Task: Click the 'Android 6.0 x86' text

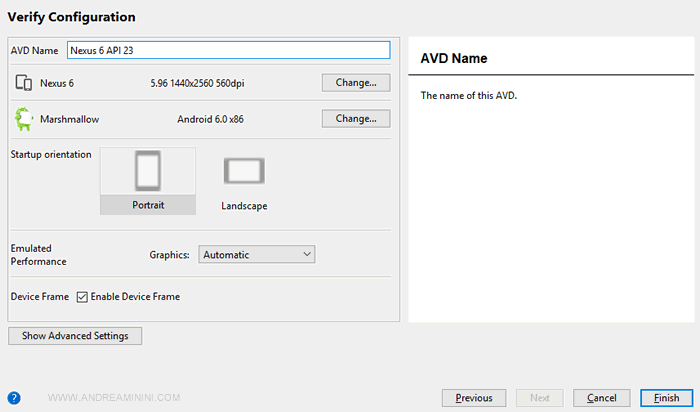Action: [210, 119]
